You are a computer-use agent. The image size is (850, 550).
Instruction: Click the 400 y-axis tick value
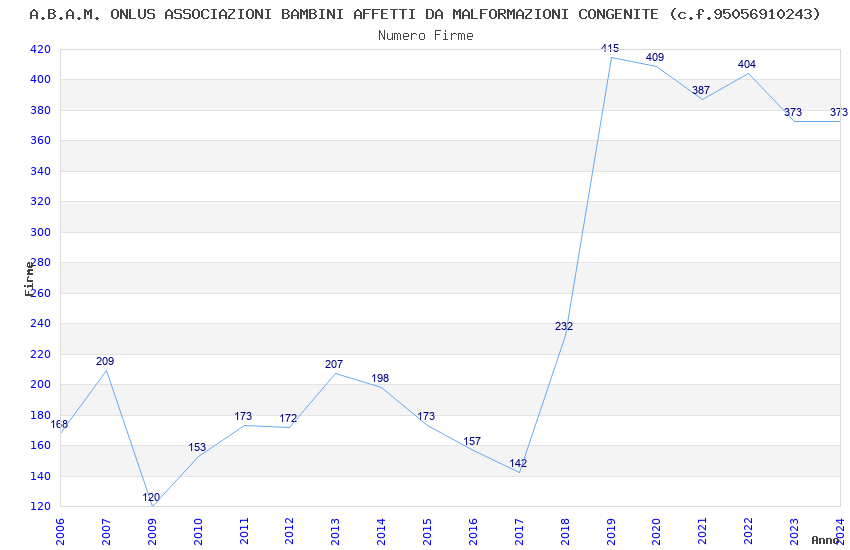point(41,80)
